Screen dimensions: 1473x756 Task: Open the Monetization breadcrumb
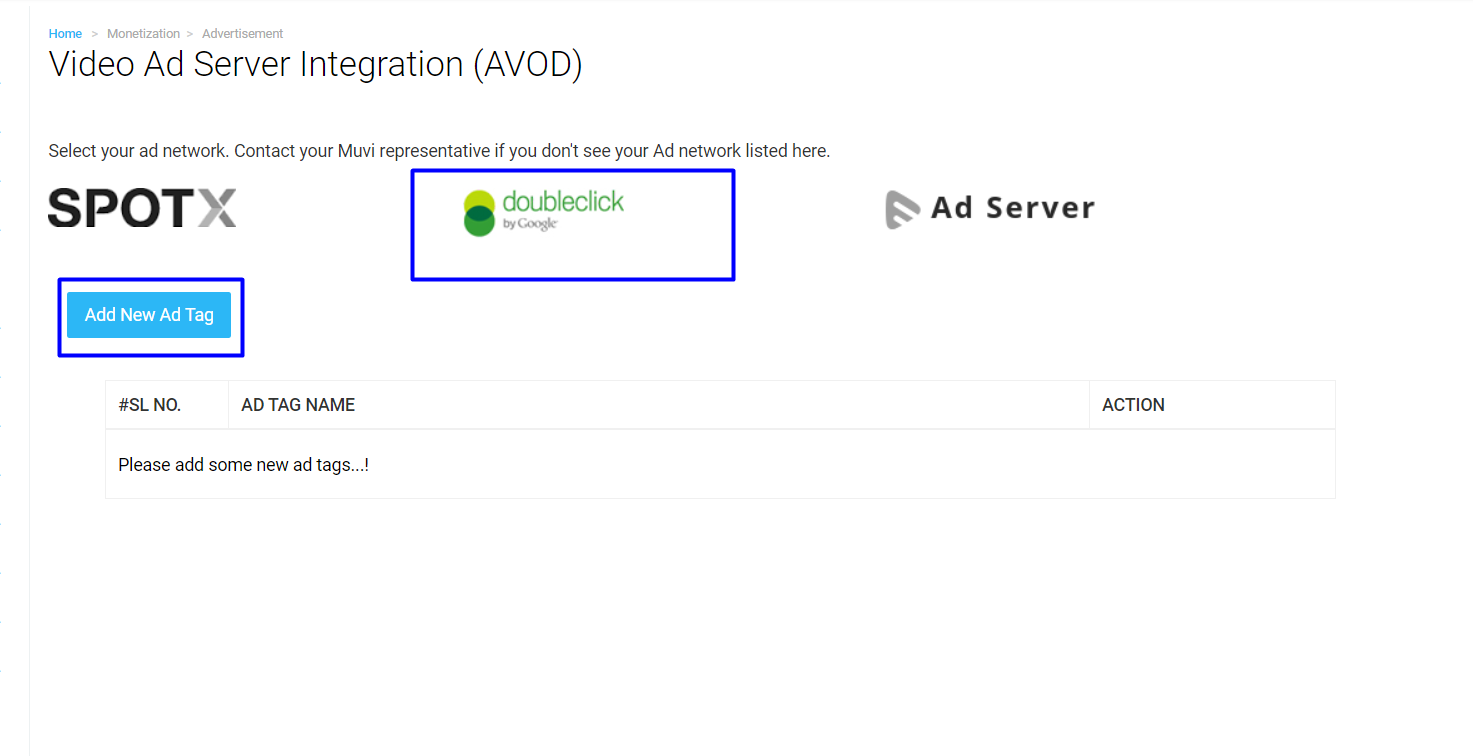click(x=144, y=34)
